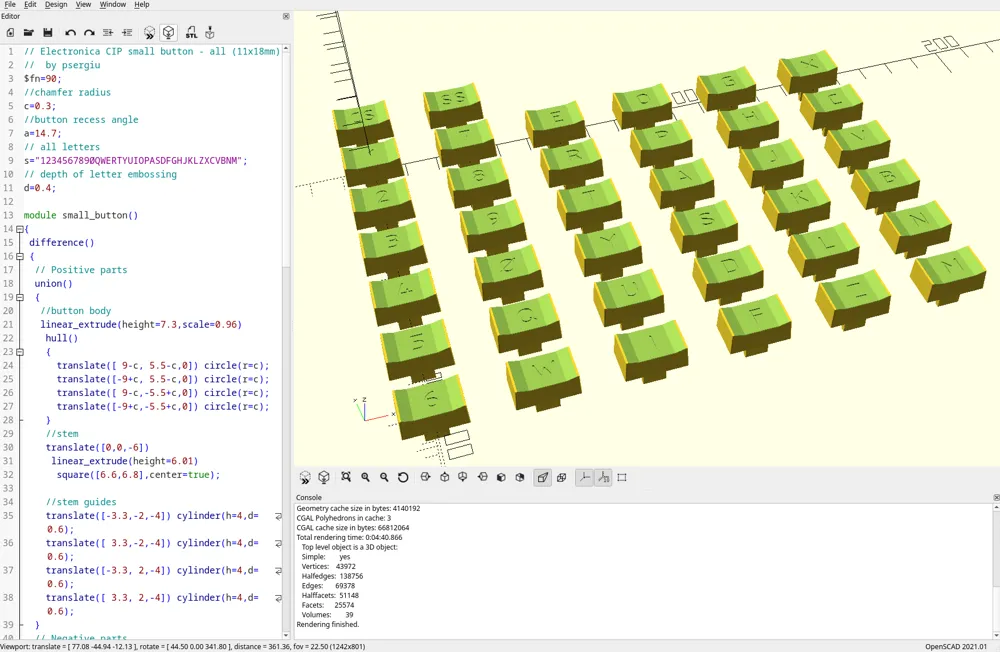
Task: Close the Editor panel
Action: [286, 16]
